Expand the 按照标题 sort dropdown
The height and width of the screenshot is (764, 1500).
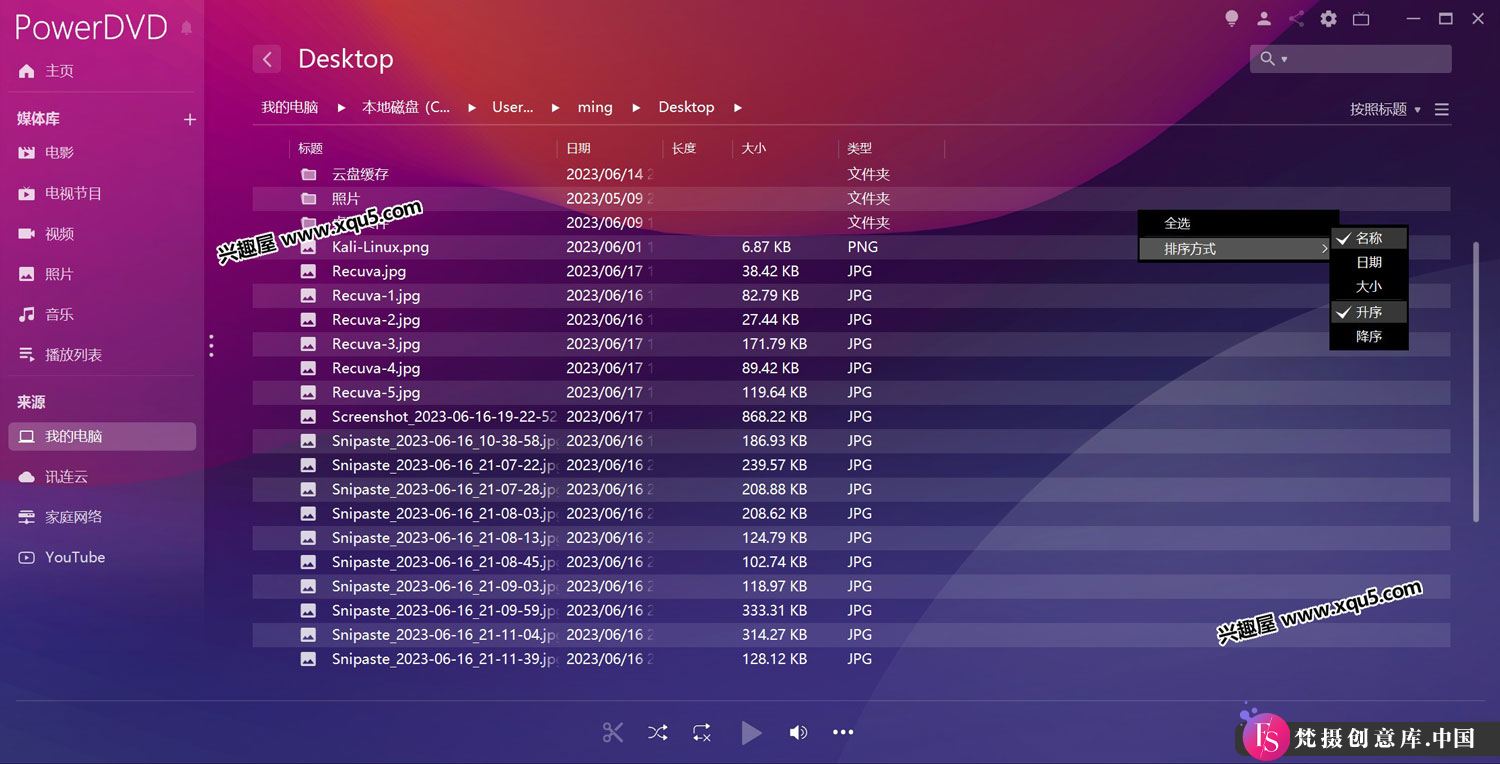click(x=1385, y=110)
